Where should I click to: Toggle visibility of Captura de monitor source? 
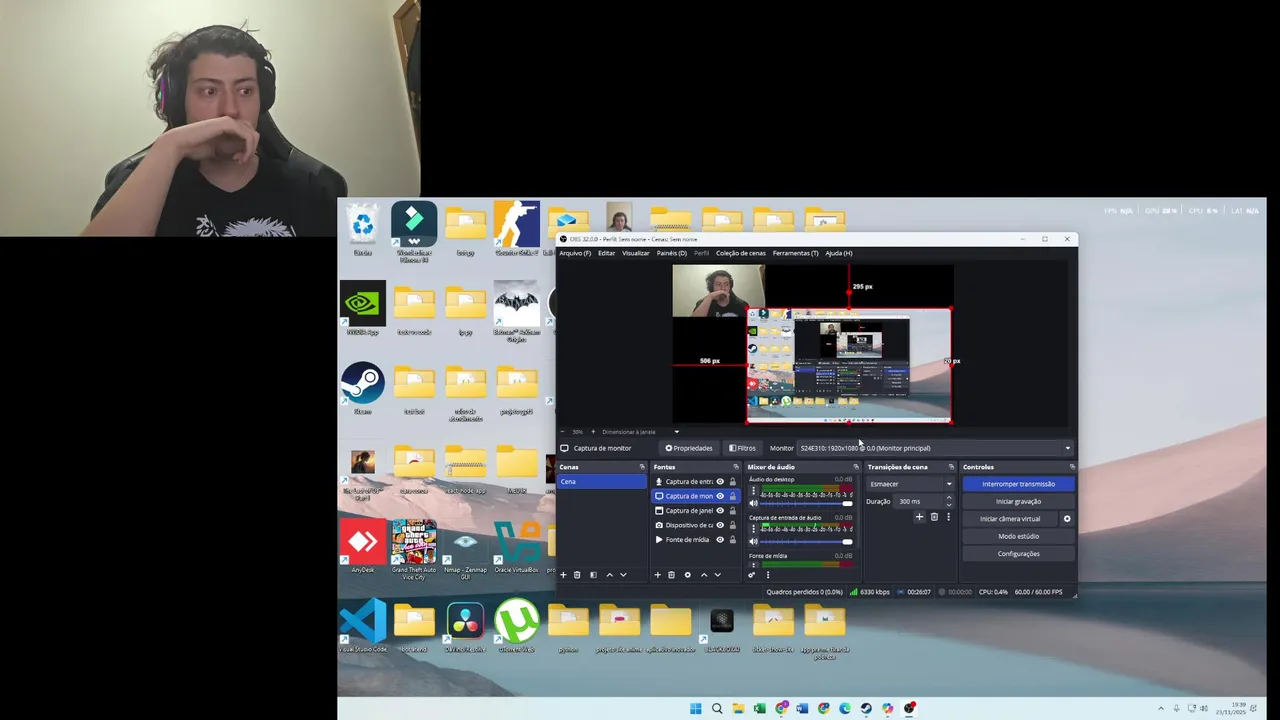click(720, 496)
